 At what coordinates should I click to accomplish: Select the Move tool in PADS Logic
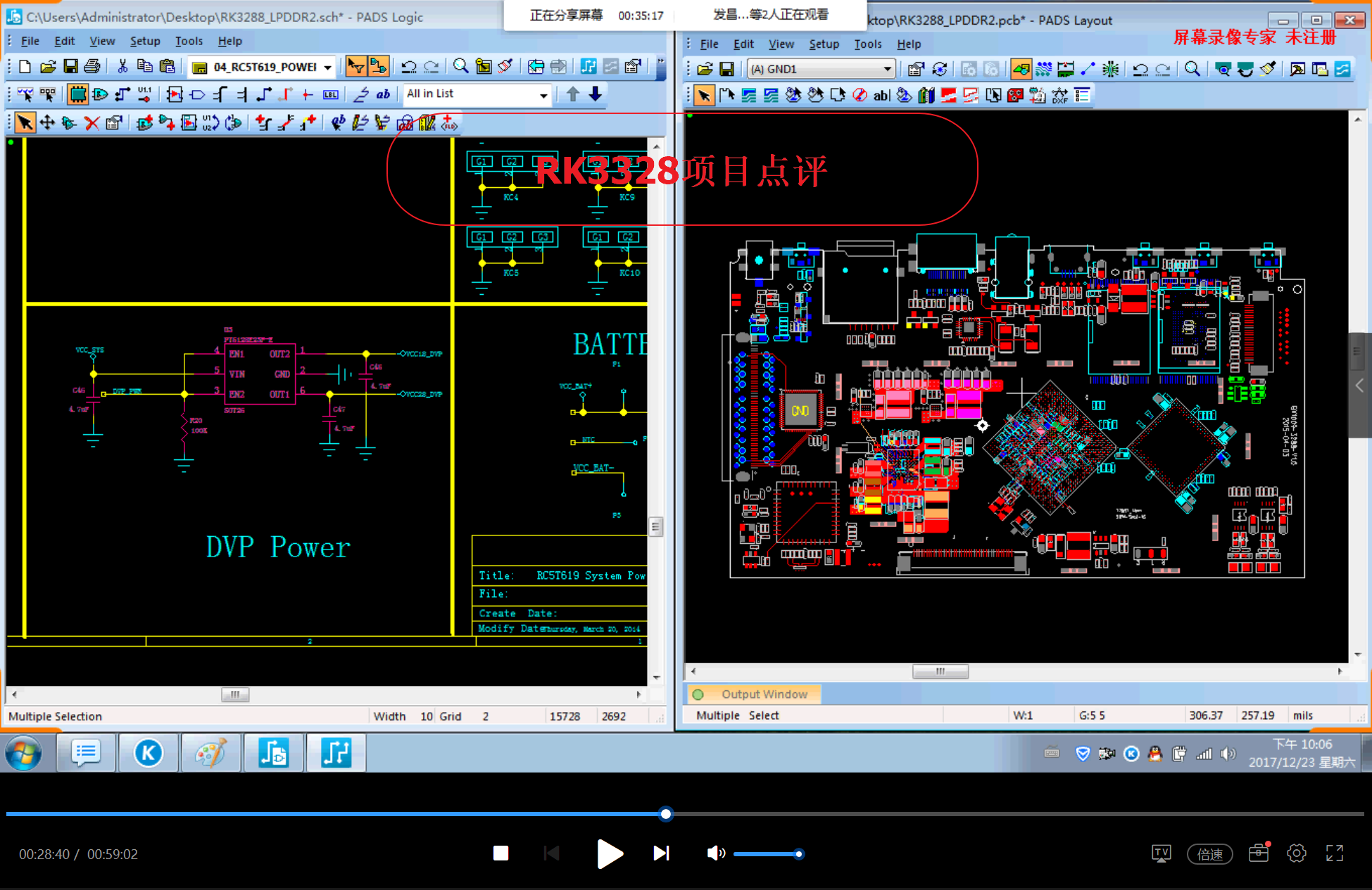click(x=47, y=123)
